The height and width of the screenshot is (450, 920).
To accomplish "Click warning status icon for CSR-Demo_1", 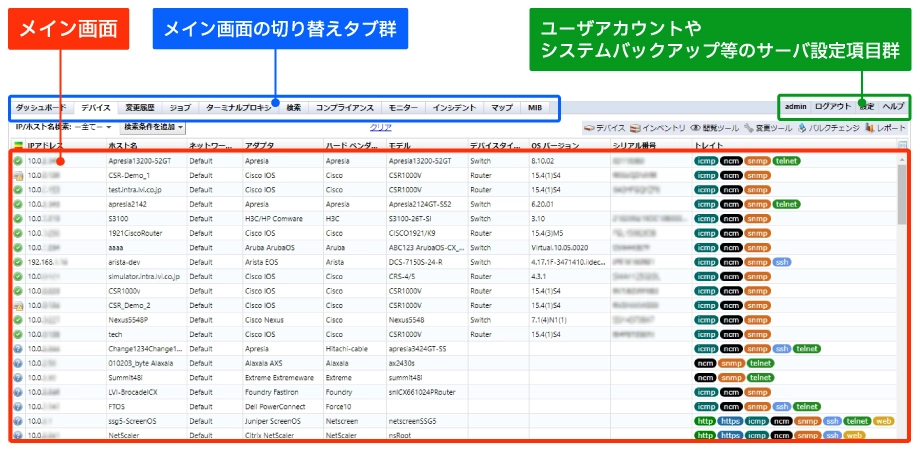I will pos(18,175).
